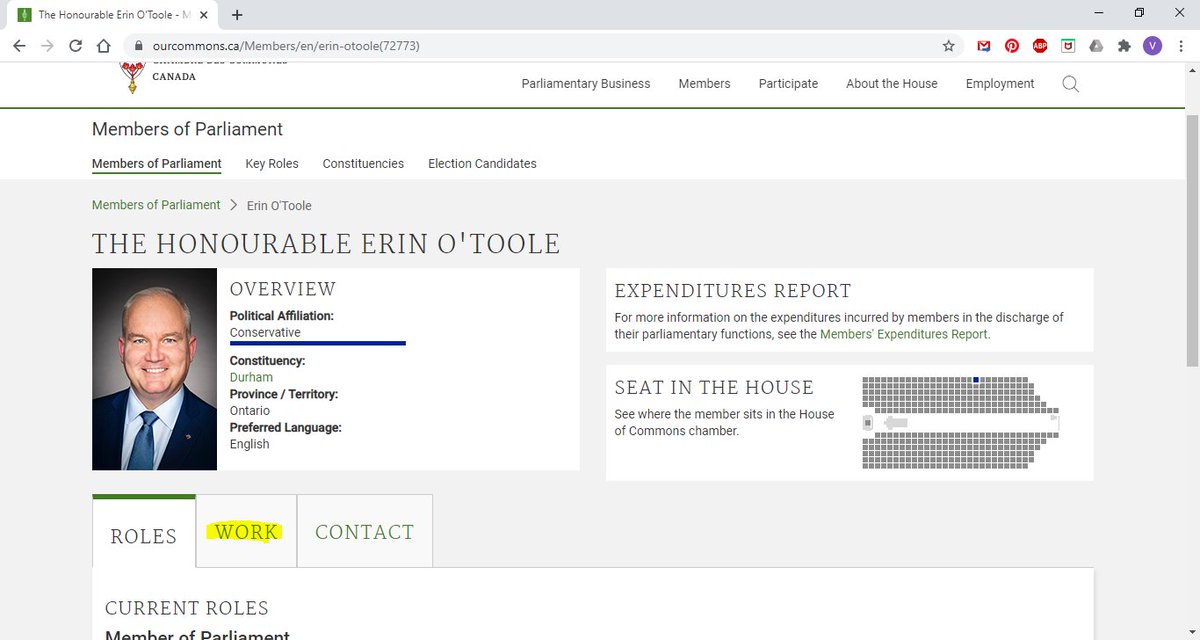Click the 'Conservative' affiliation text
Image resolution: width=1200 pixels, height=640 pixels.
click(265, 332)
